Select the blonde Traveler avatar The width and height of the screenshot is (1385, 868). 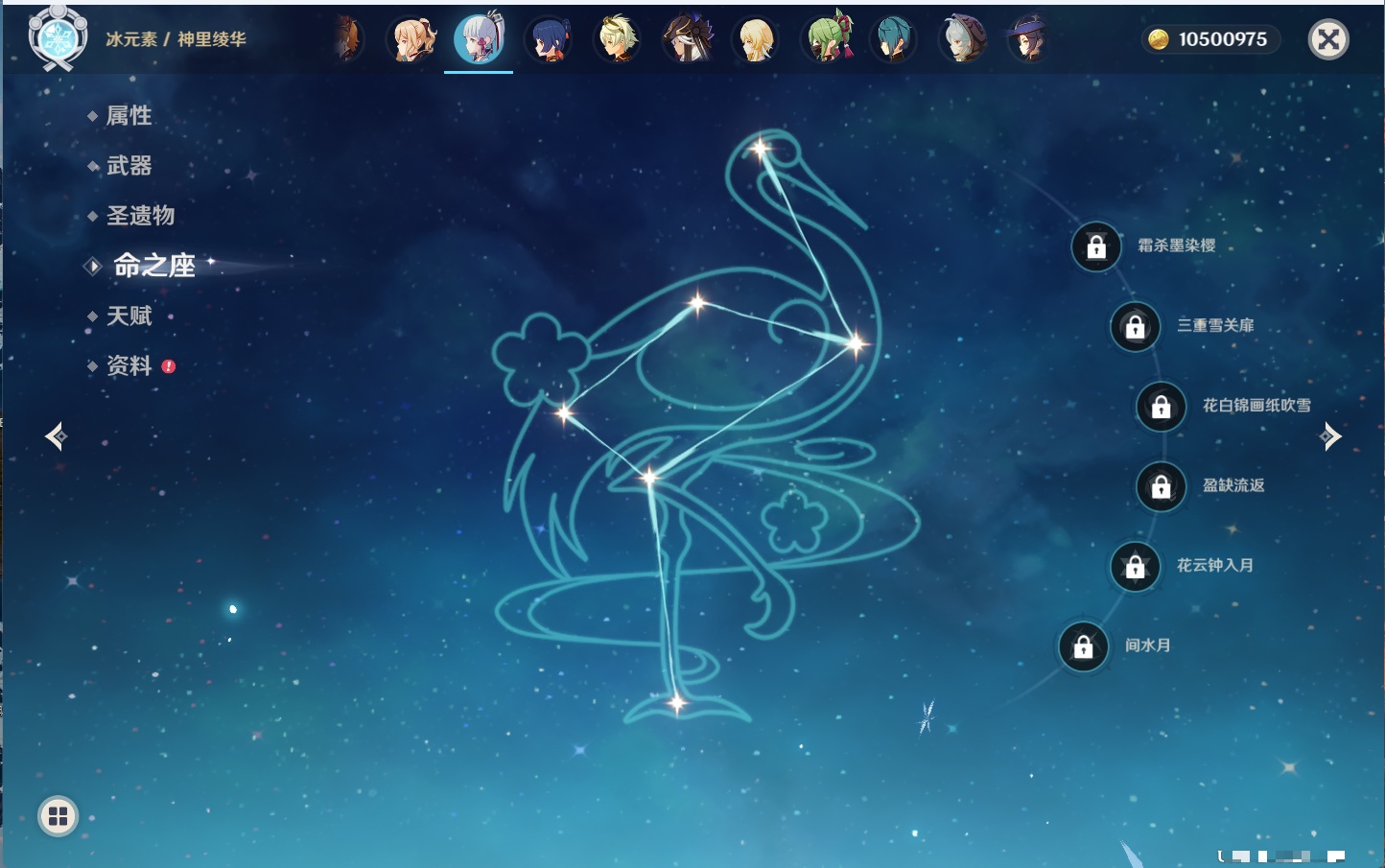tap(756, 39)
